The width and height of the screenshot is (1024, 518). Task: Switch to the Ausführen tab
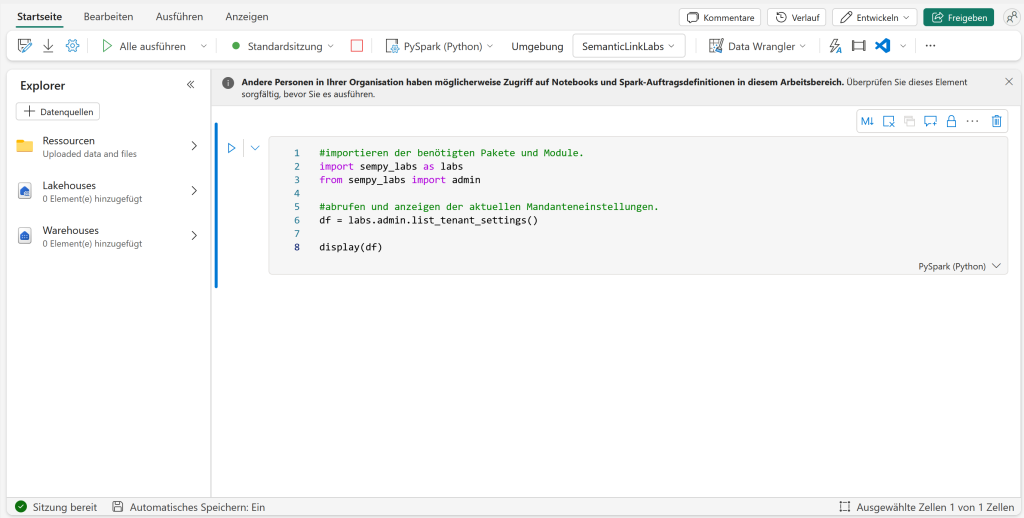click(179, 17)
